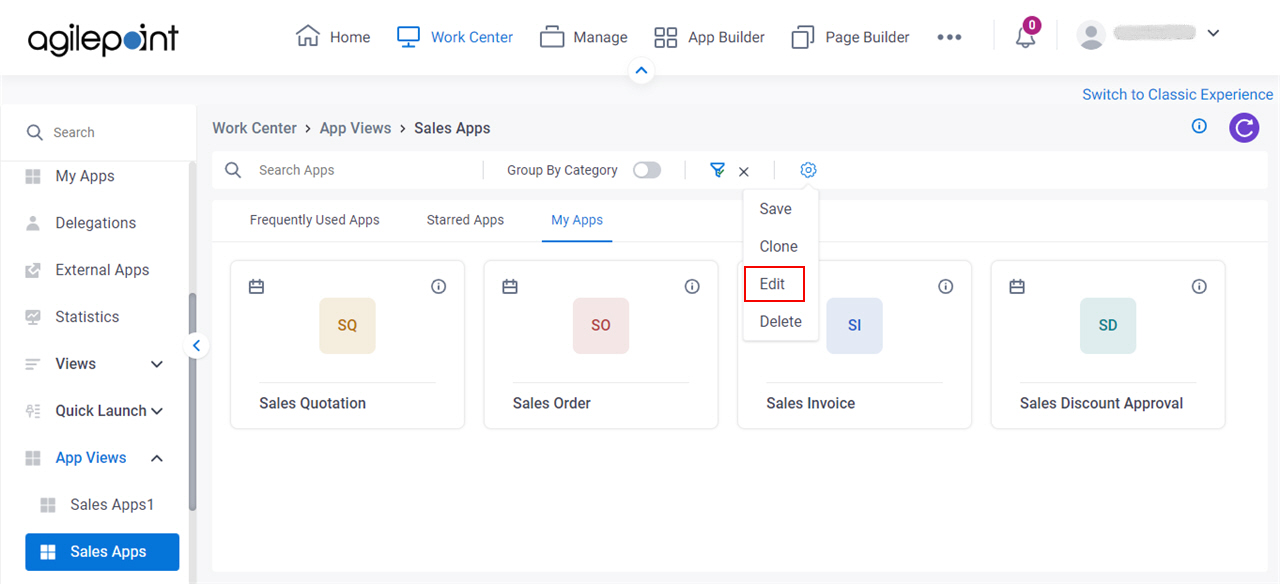Clear the filter with X icon
Viewport: 1280px width, 584px height.
click(744, 172)
